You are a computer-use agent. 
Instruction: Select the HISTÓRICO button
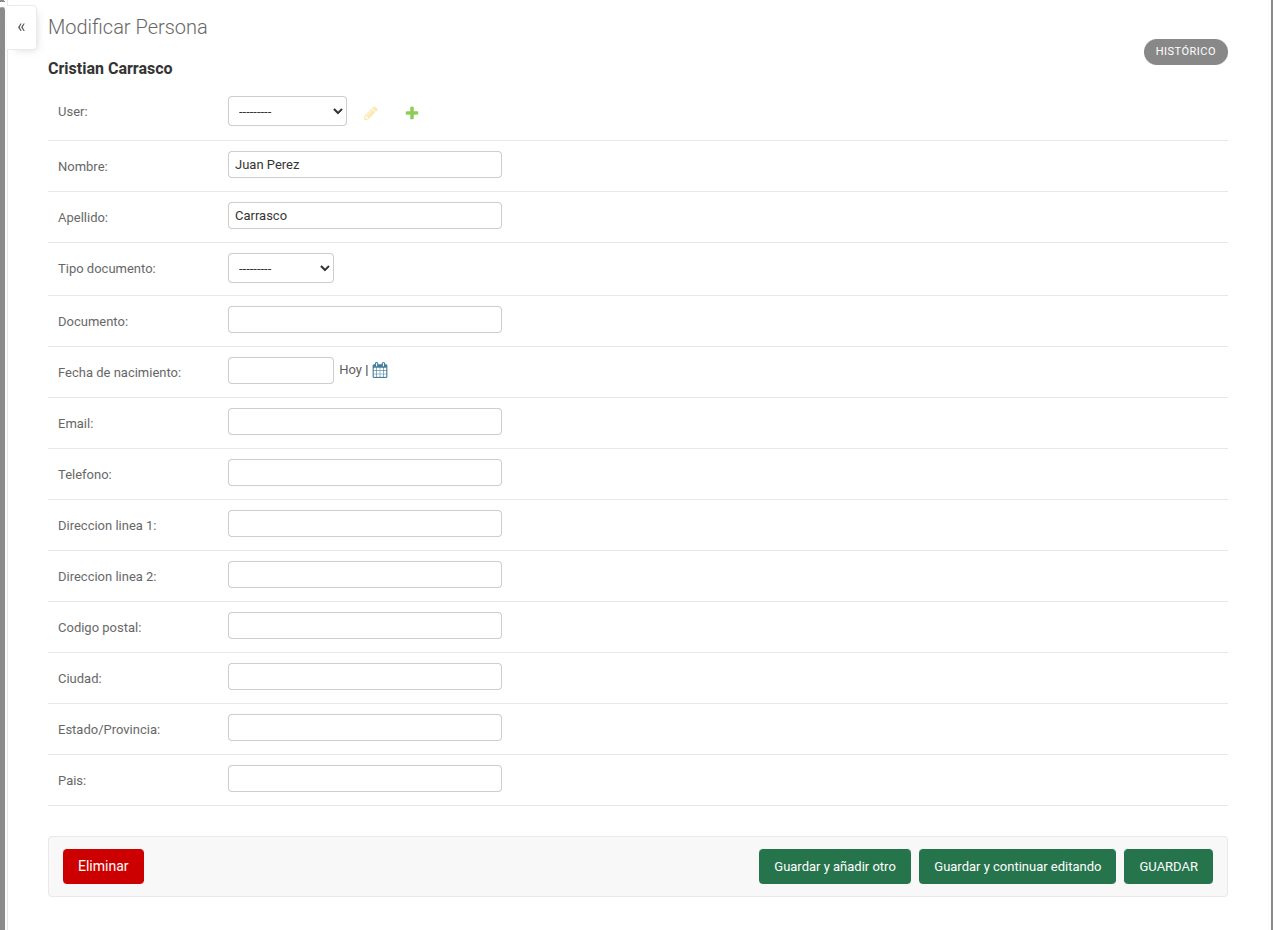pyautogui.click(x=1185, y=51)
